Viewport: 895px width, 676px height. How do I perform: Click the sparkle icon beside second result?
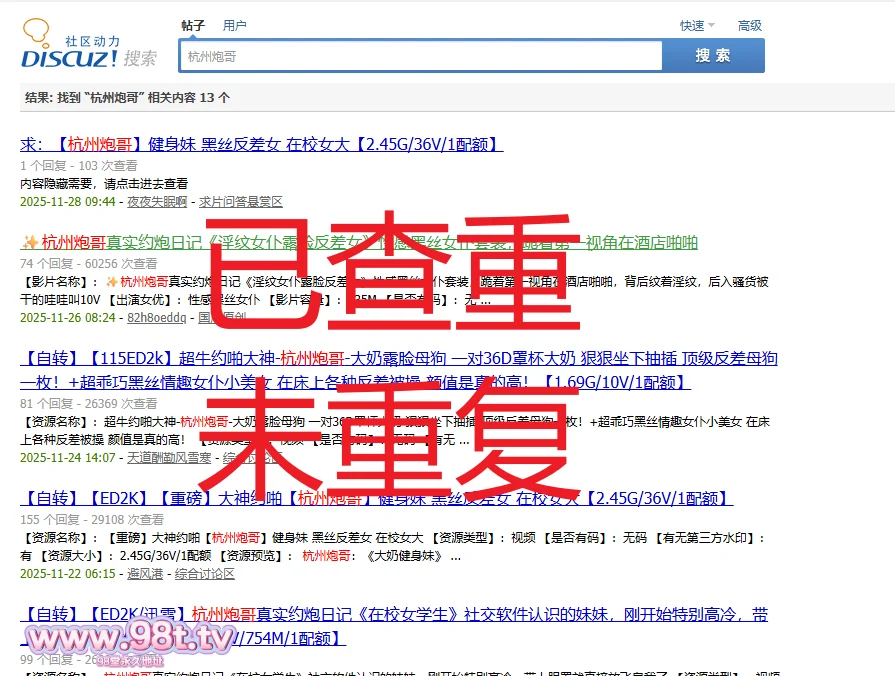tap(29, 243)
